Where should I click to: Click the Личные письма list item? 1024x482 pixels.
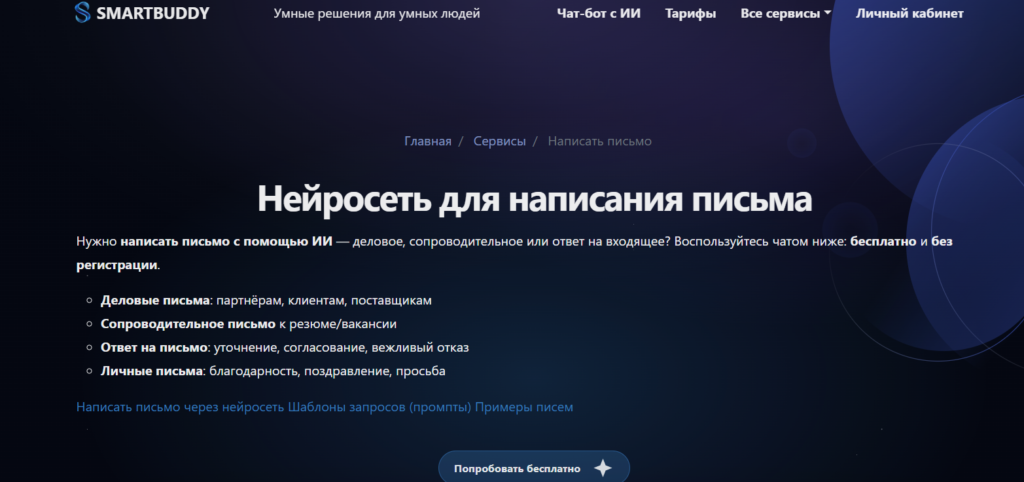pyautogui.click(x=273, y=371)
